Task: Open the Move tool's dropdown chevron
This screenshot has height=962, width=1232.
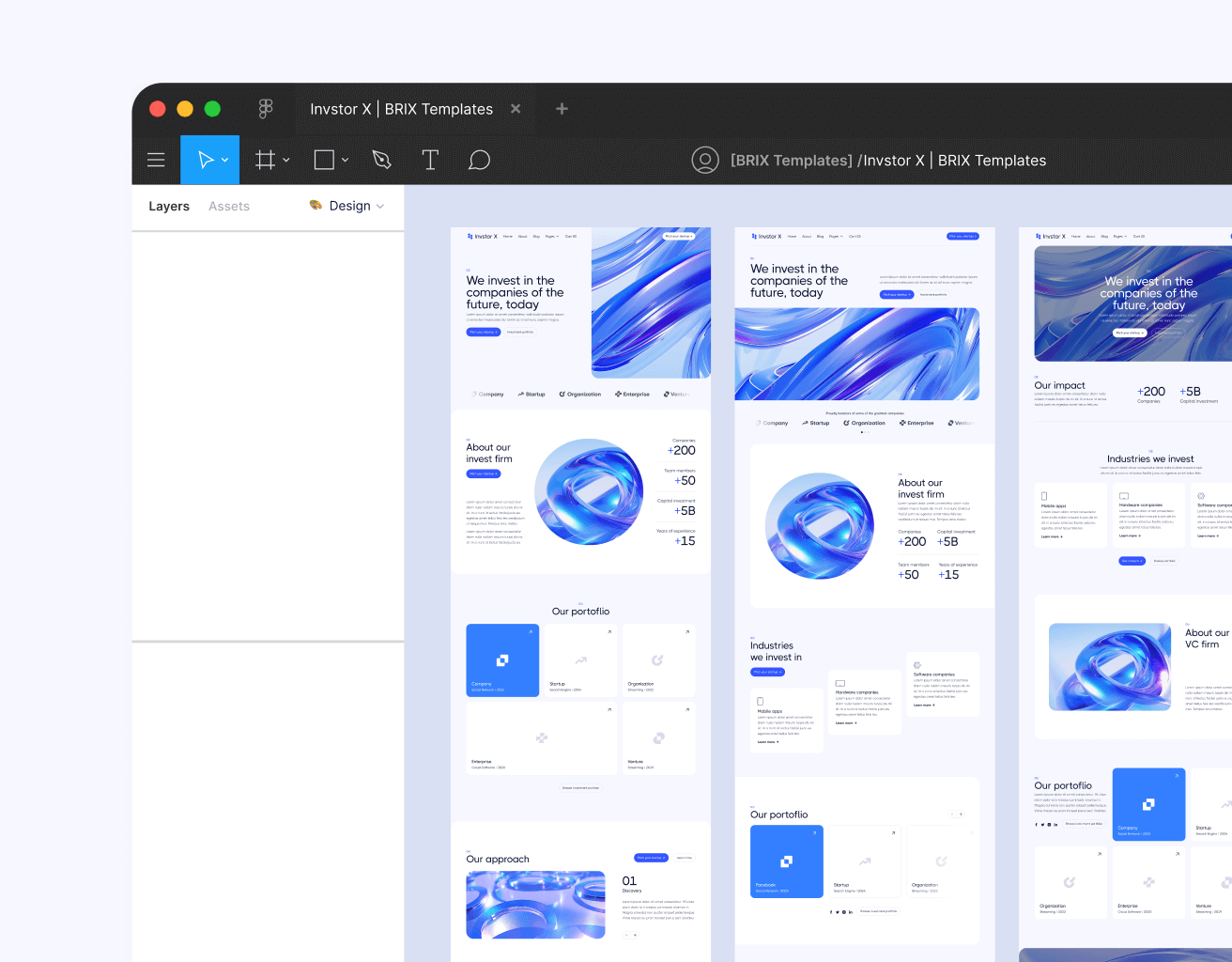Action: coord(223,160)
